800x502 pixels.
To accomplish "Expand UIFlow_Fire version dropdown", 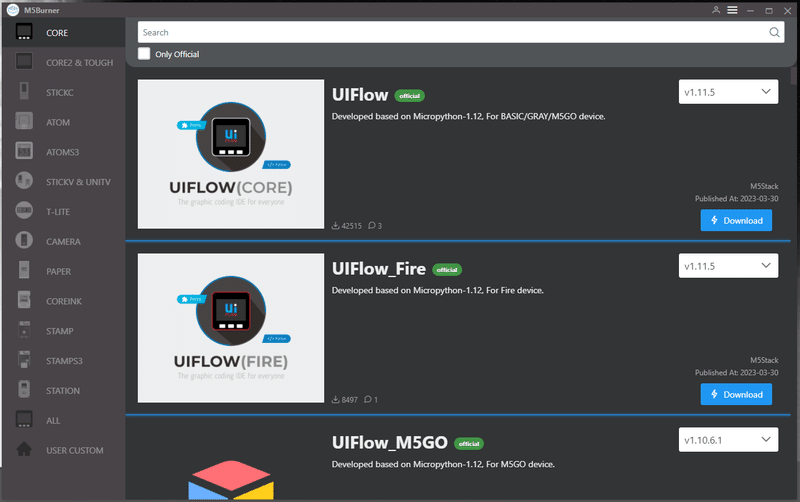I will [x=728, y=266].
